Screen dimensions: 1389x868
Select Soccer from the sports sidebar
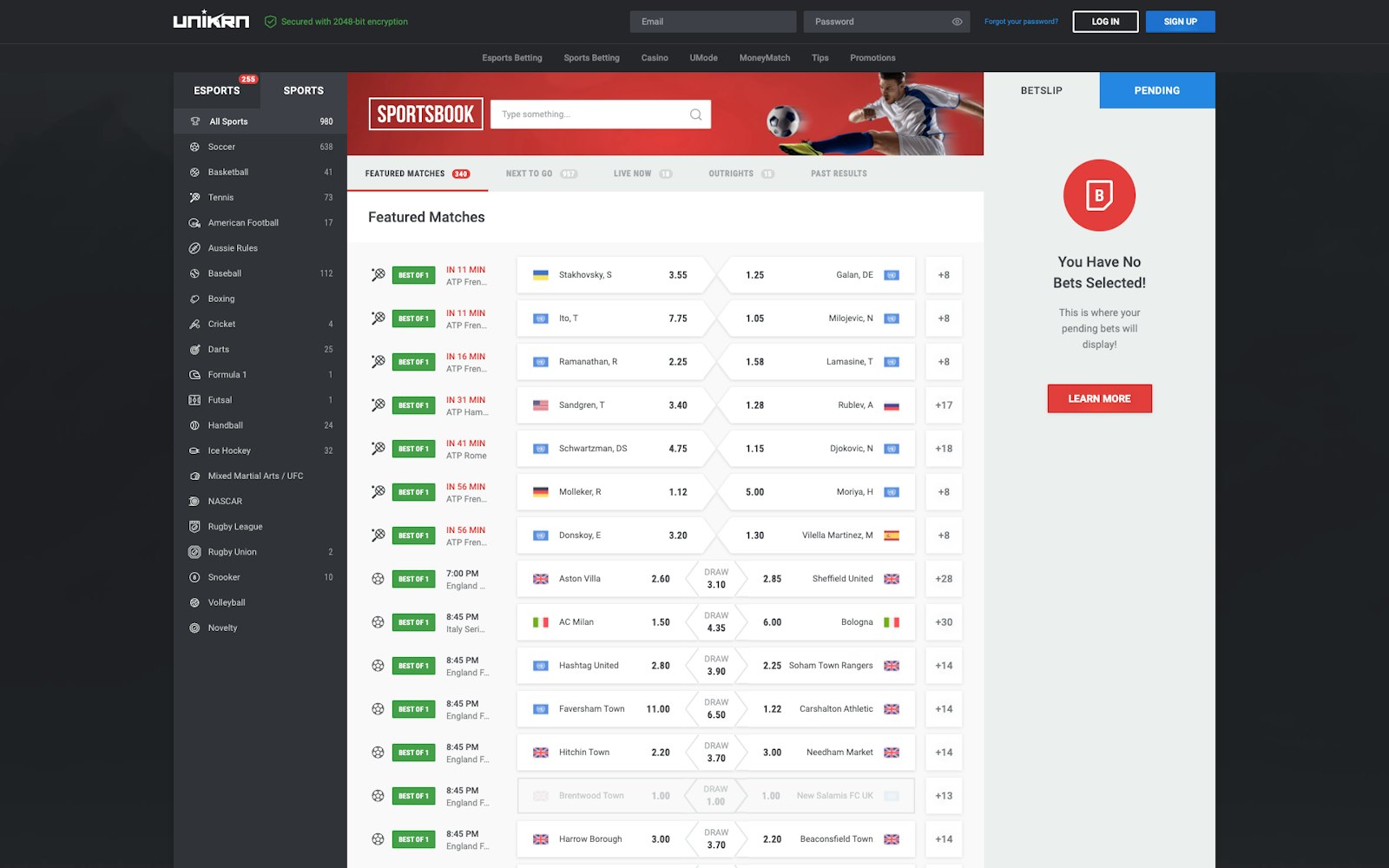[x=221, y=147]
